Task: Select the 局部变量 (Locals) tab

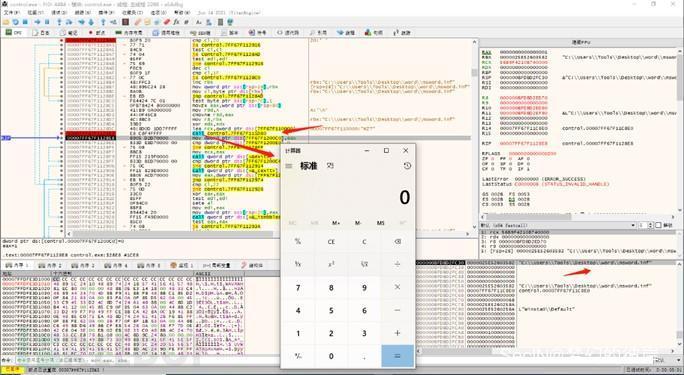Action: coord(217,265)
